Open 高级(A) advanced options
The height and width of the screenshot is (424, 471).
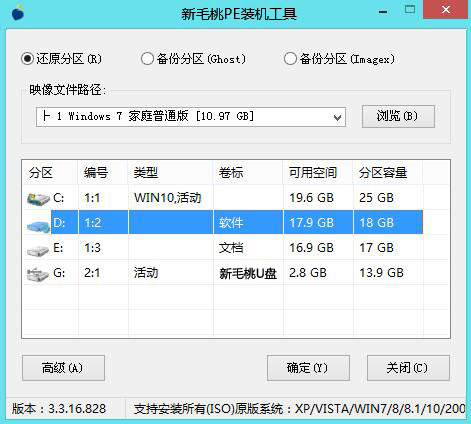point(63,368)
